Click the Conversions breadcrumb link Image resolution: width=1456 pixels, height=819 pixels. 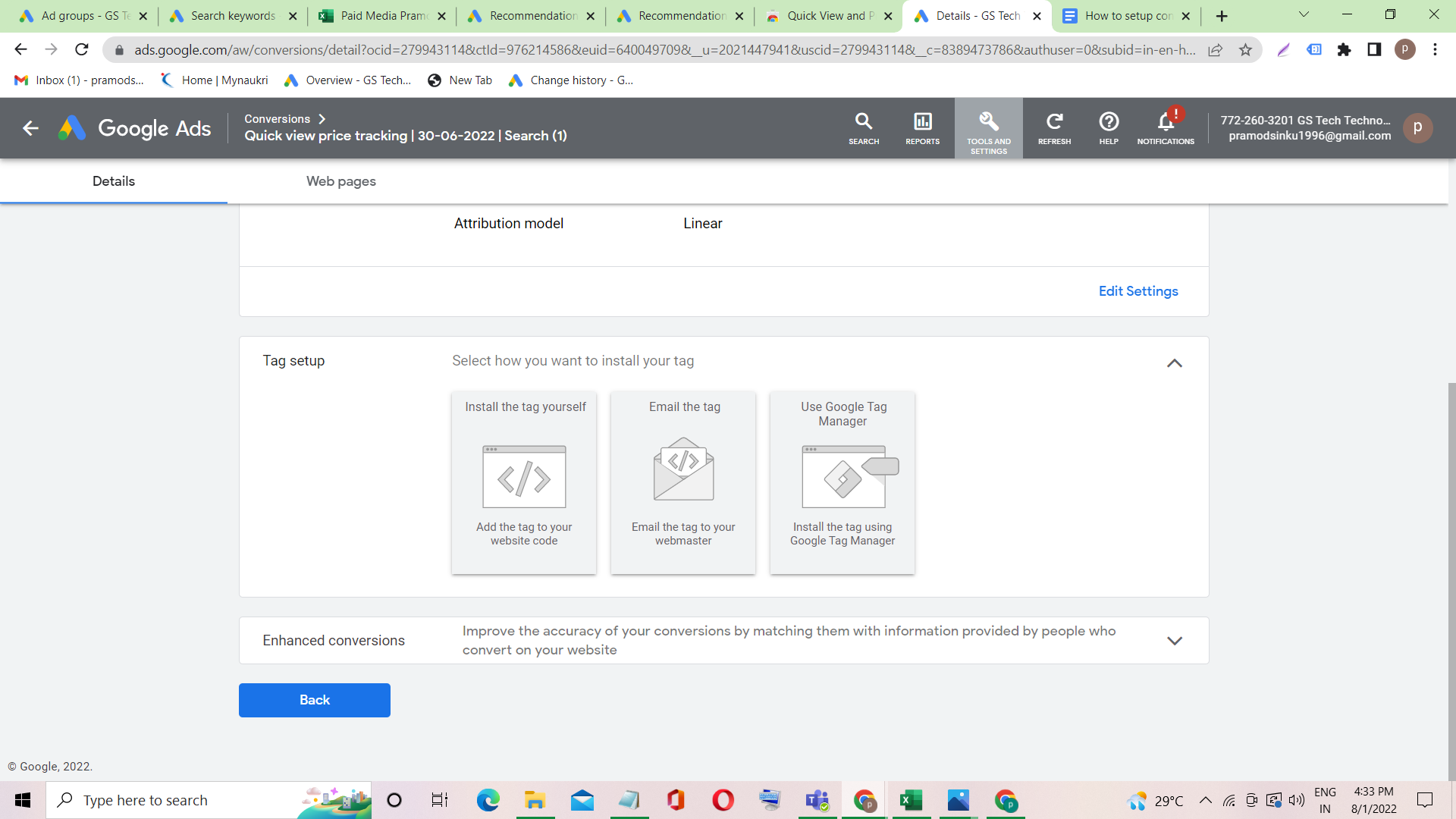pyautogui.click(x=277, y=119)
